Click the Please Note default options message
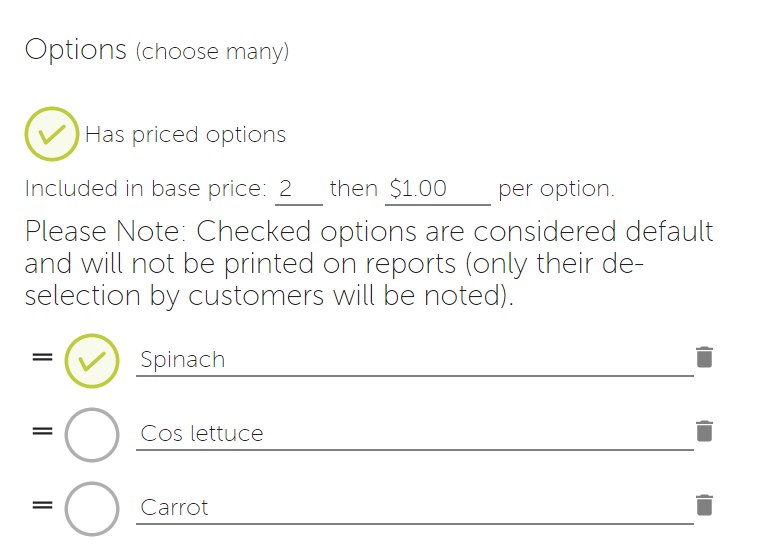 click(369, 264)
